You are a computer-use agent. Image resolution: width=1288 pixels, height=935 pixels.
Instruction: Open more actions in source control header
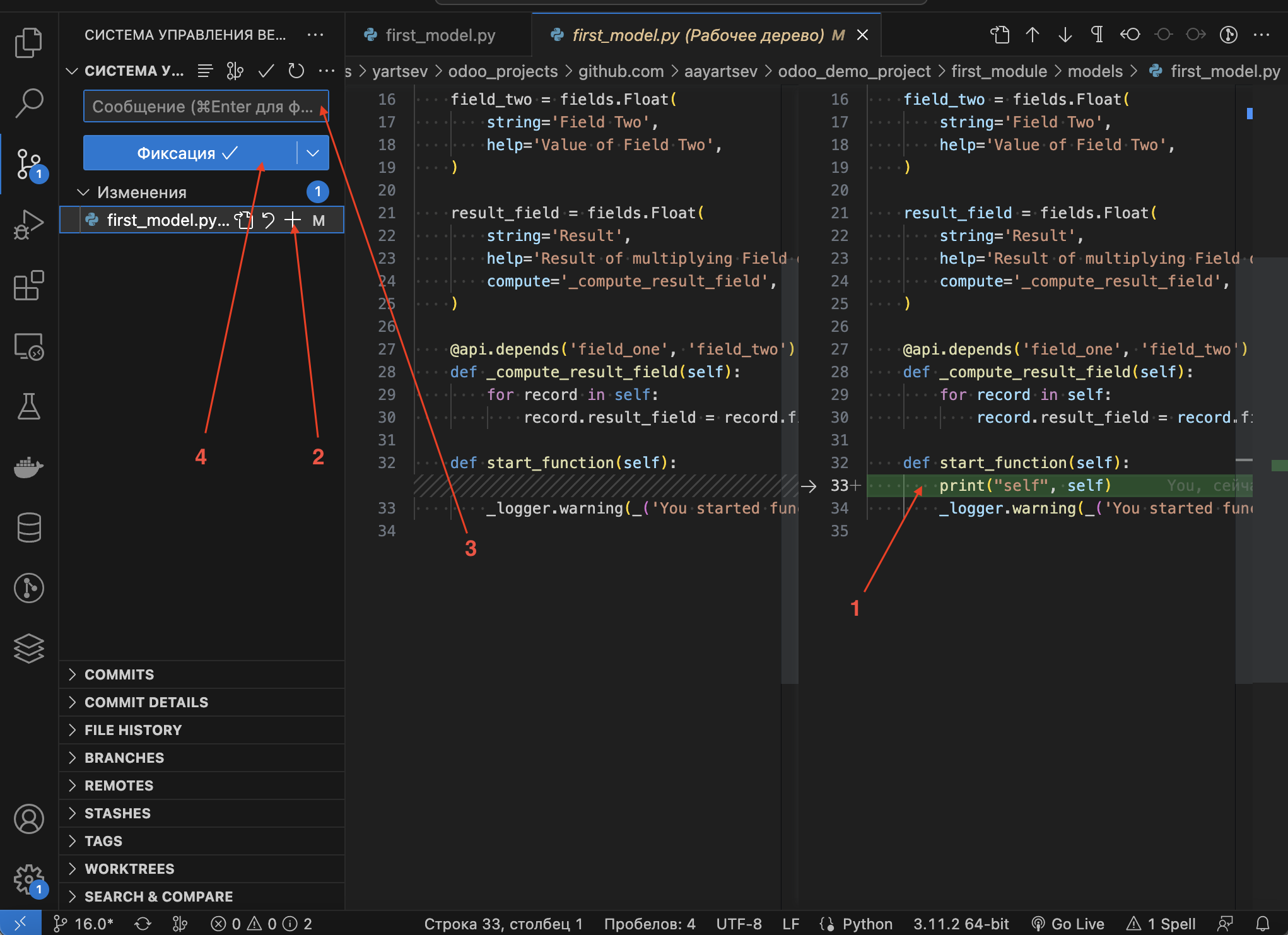[326, 71]
